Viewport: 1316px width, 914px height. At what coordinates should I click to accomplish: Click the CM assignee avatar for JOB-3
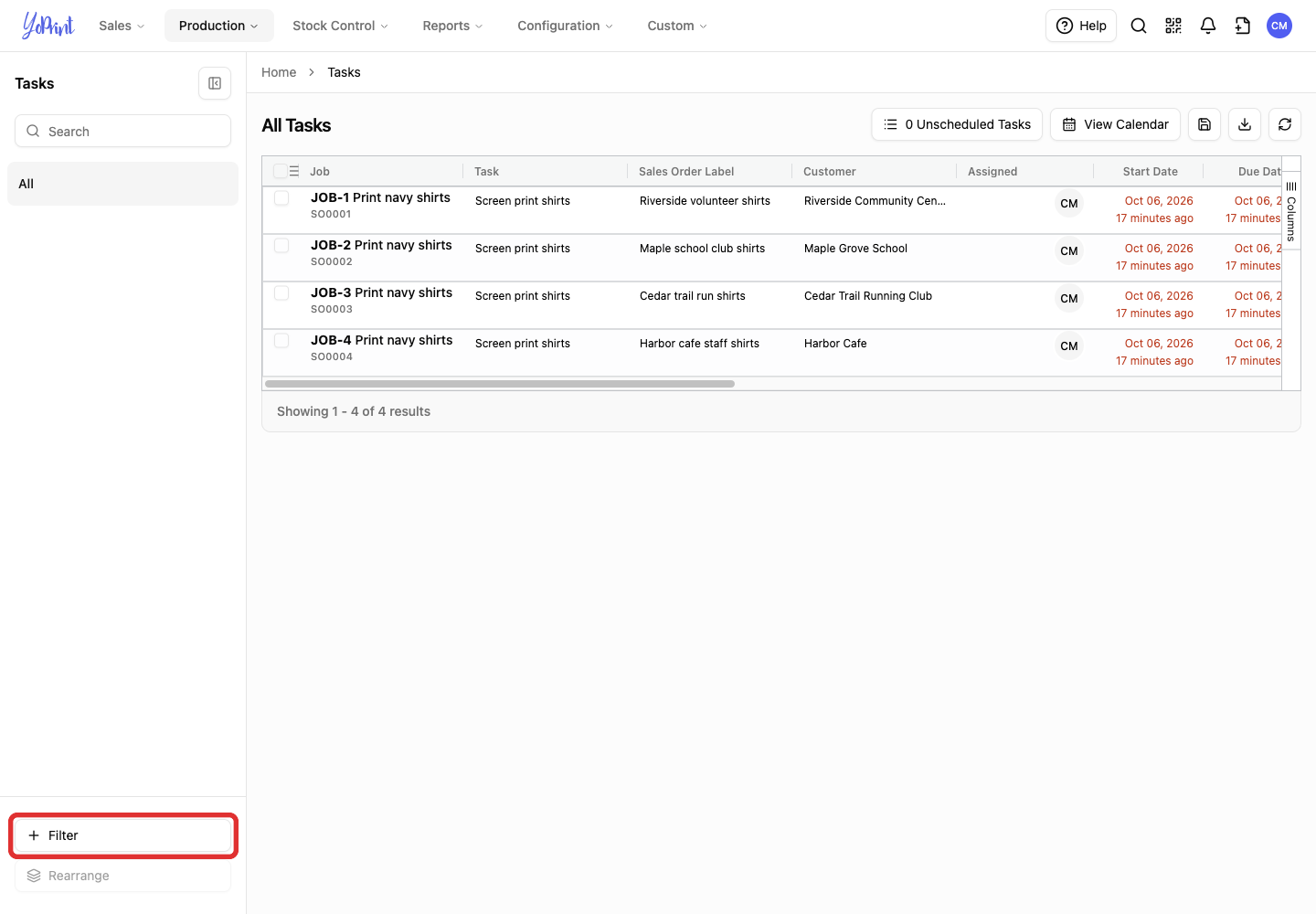[x=1069, y=299]
